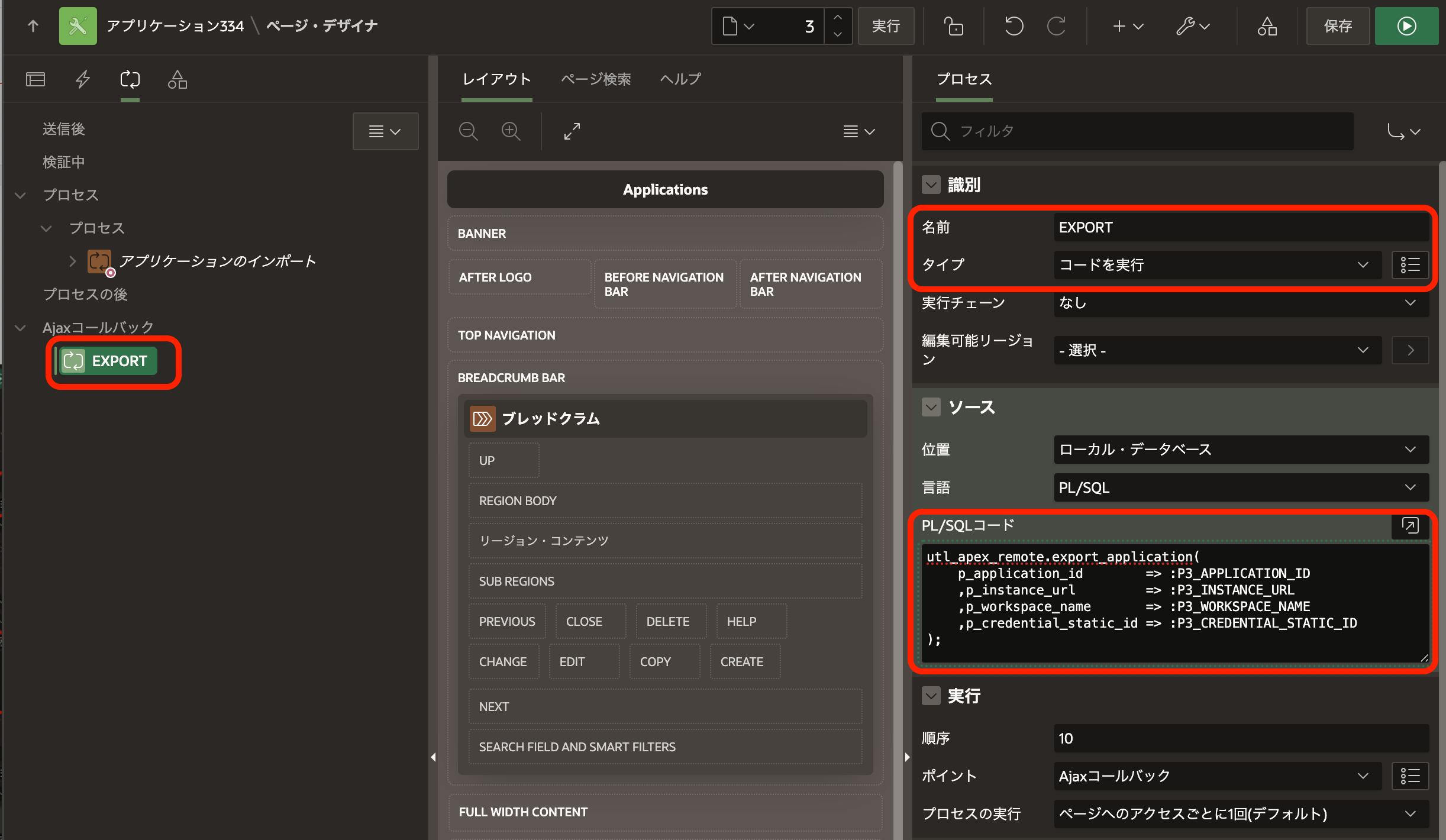1446x840 pixels.
Task: Click the 保存 button
Action: coord(1337,26)
